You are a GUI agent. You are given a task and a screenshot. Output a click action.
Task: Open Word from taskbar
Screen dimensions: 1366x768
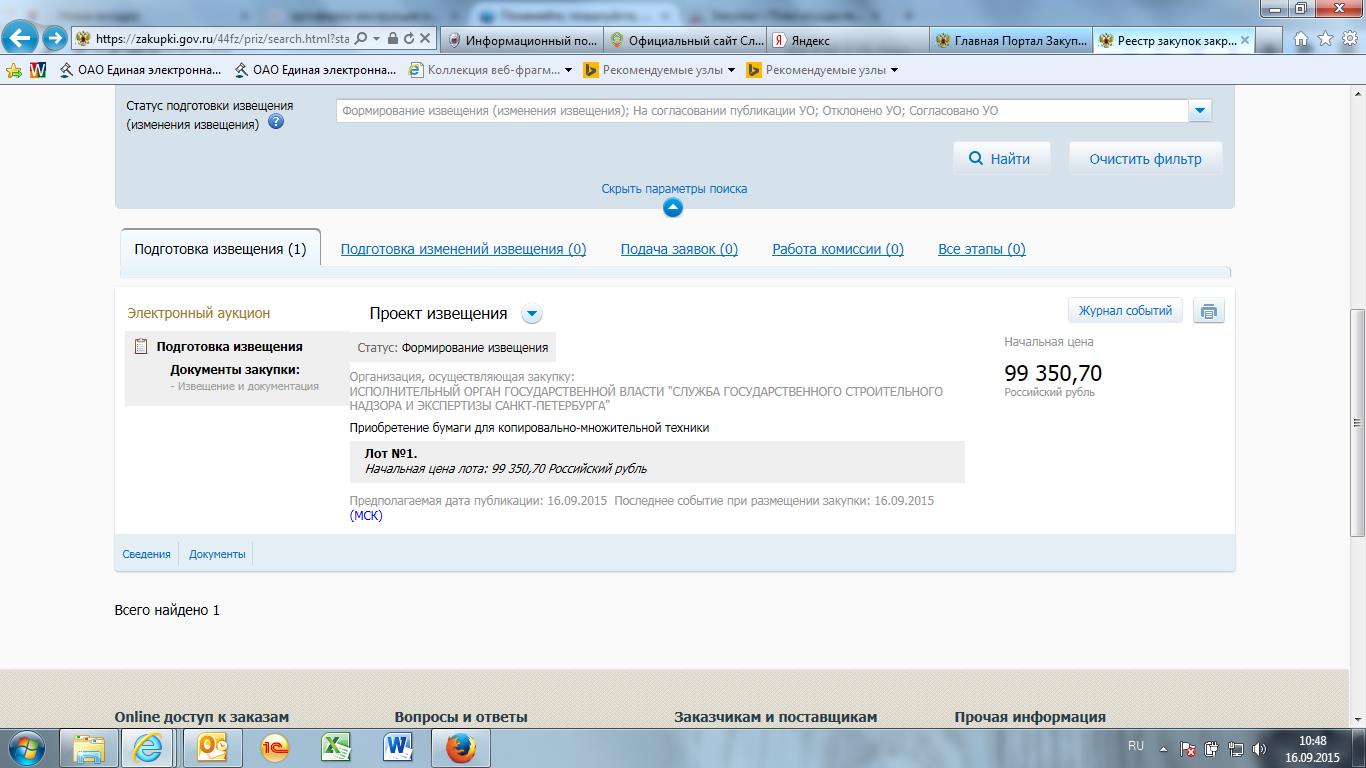398,747
